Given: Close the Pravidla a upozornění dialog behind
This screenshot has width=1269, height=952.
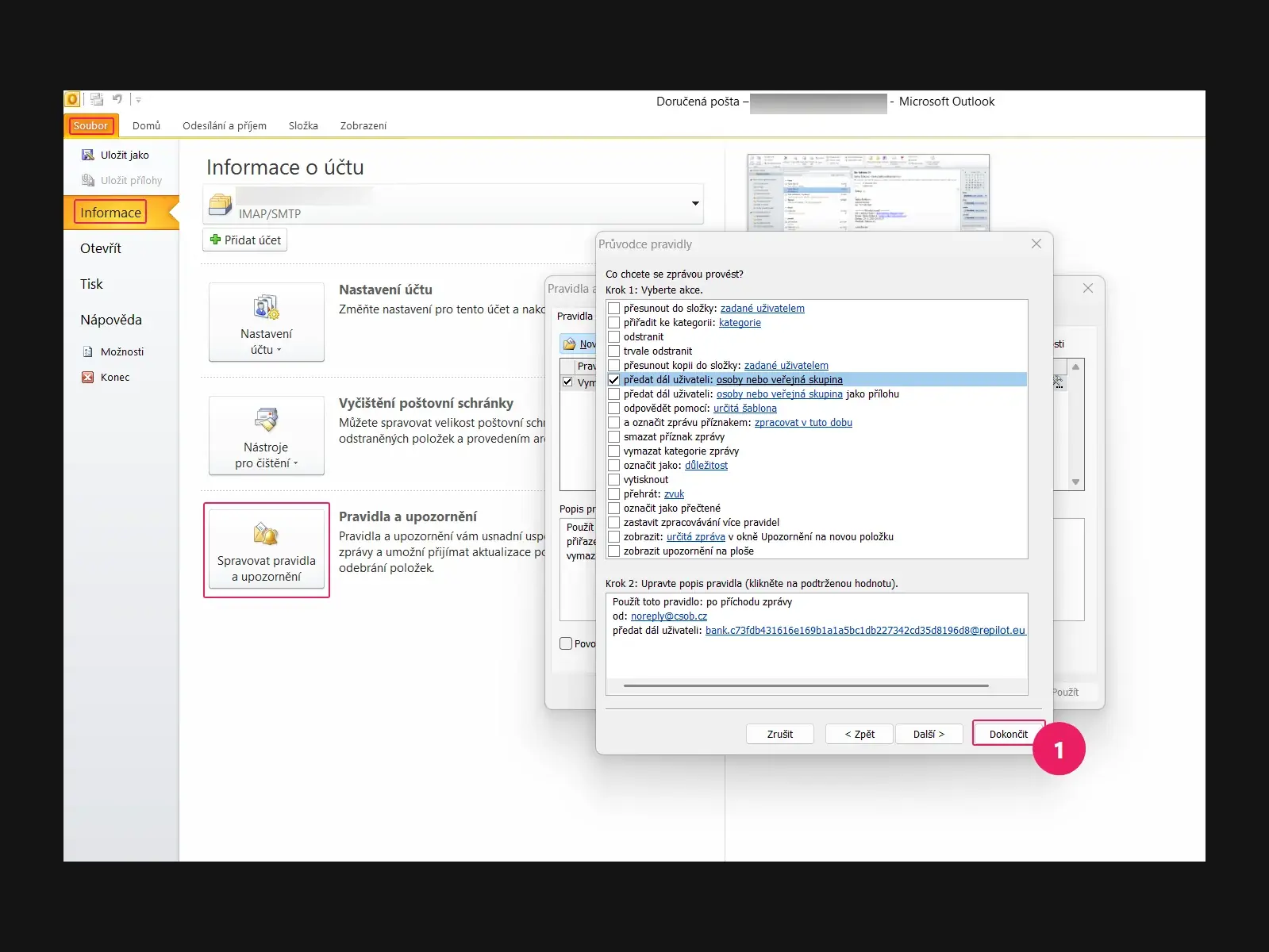Looking at the screenshot, I should [1088, 288].
